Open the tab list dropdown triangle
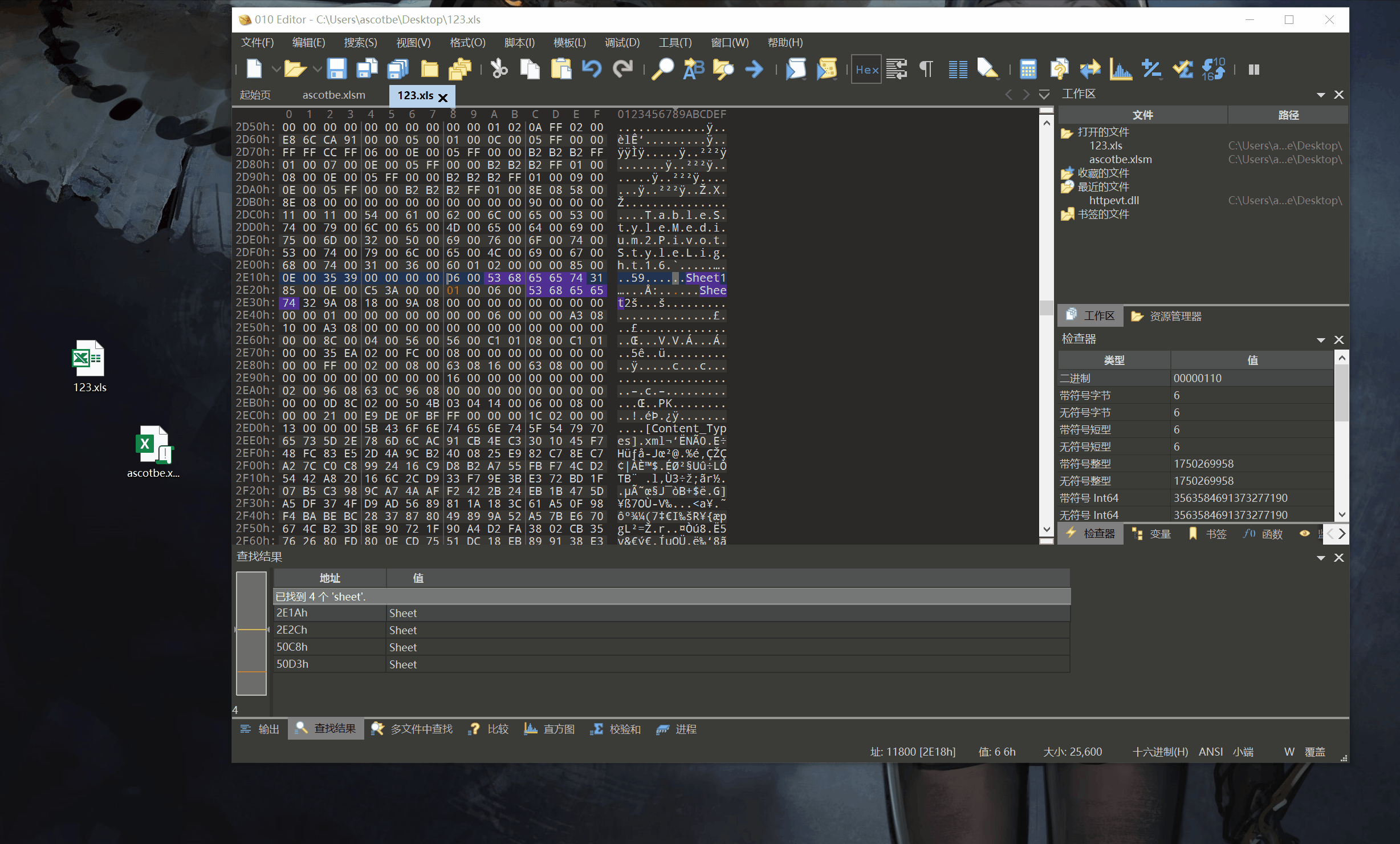The width and height of the screenshot is (1400, 844). (1044, 95)
